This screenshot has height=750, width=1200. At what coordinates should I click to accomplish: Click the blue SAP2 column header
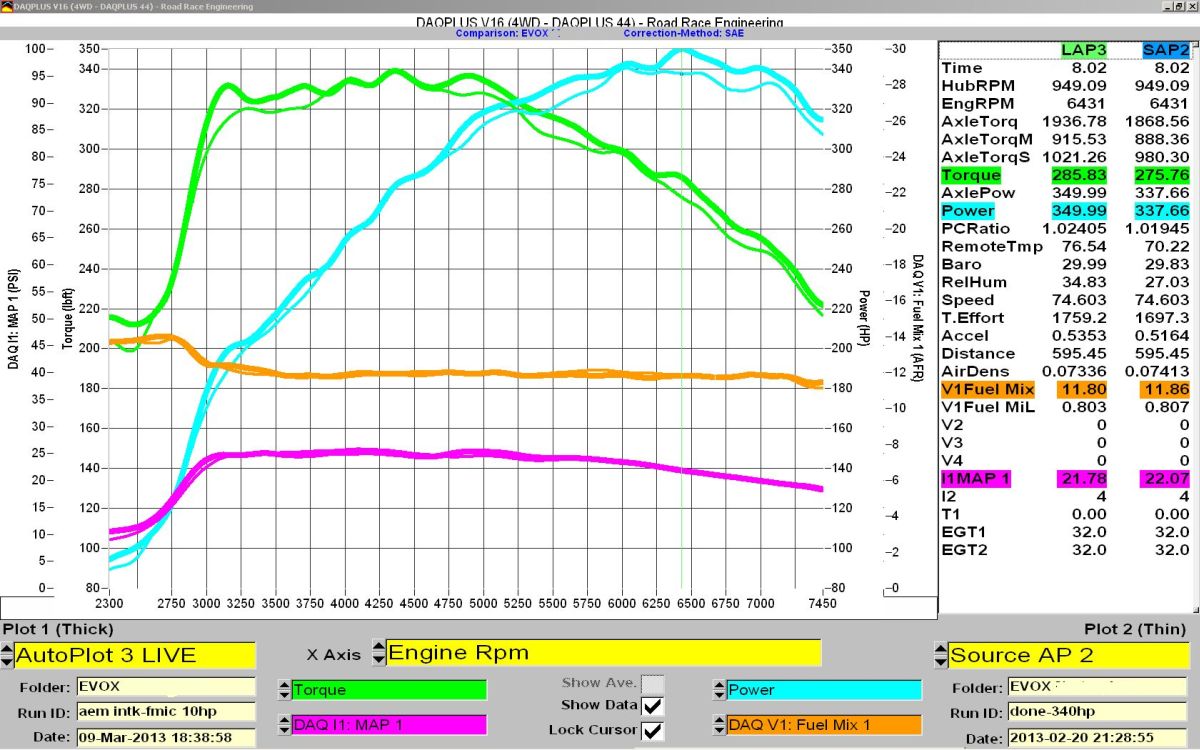tap(1166, 50)
